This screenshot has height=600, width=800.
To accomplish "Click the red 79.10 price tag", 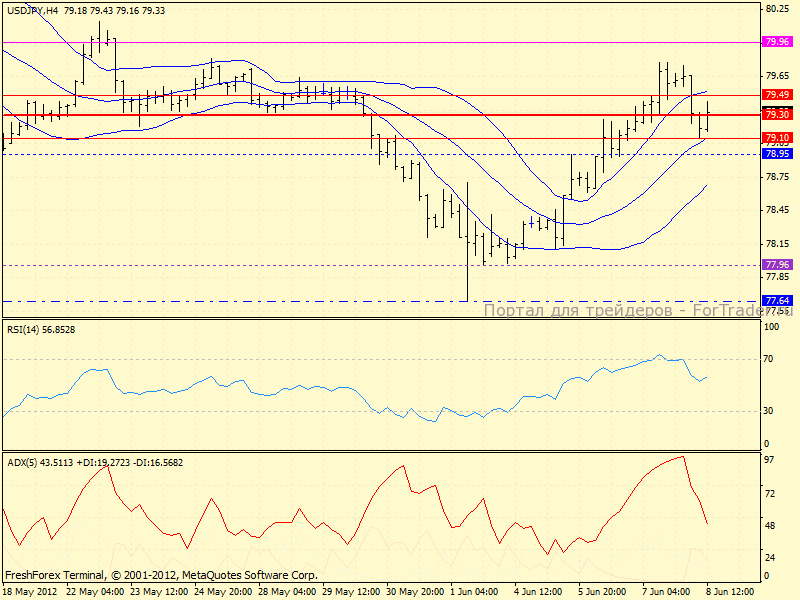I will click(777, 137).
